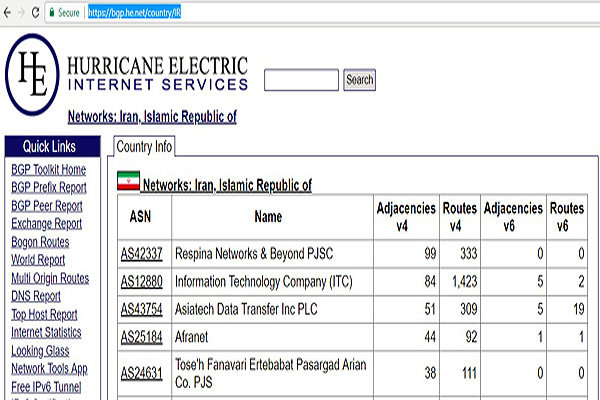
Task: Click the Quick Links panel header
Action: 53,146
